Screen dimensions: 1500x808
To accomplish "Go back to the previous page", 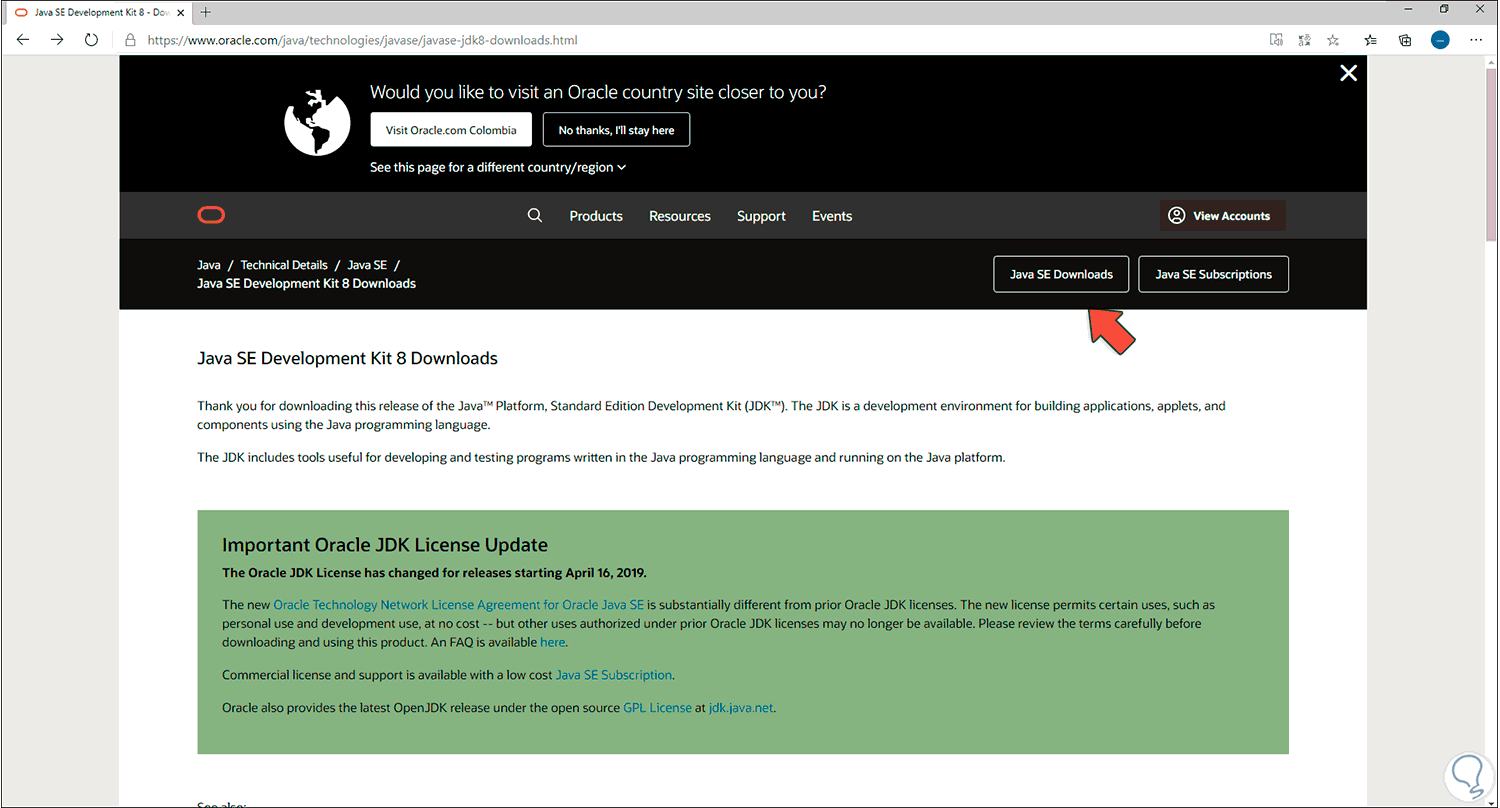I will click(23, 40).
